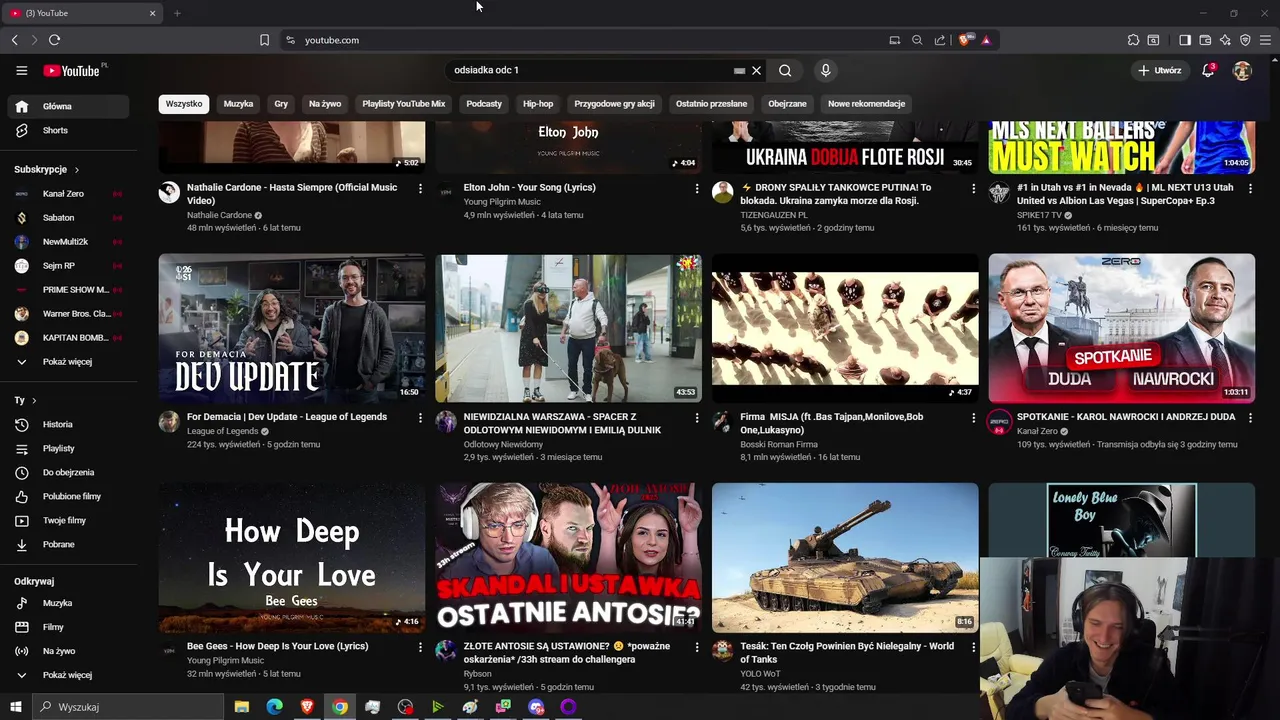This screenshot has width=1280, height=720.
Task: Open Microsoft Edge from taskbar
Action: (274, 707)
